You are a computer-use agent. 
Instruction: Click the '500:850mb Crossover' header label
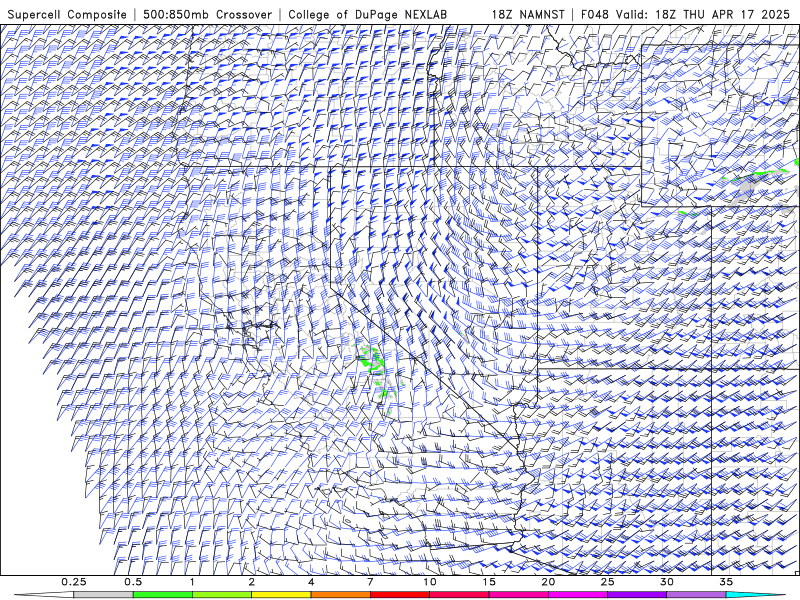click(x=207, y=14)
